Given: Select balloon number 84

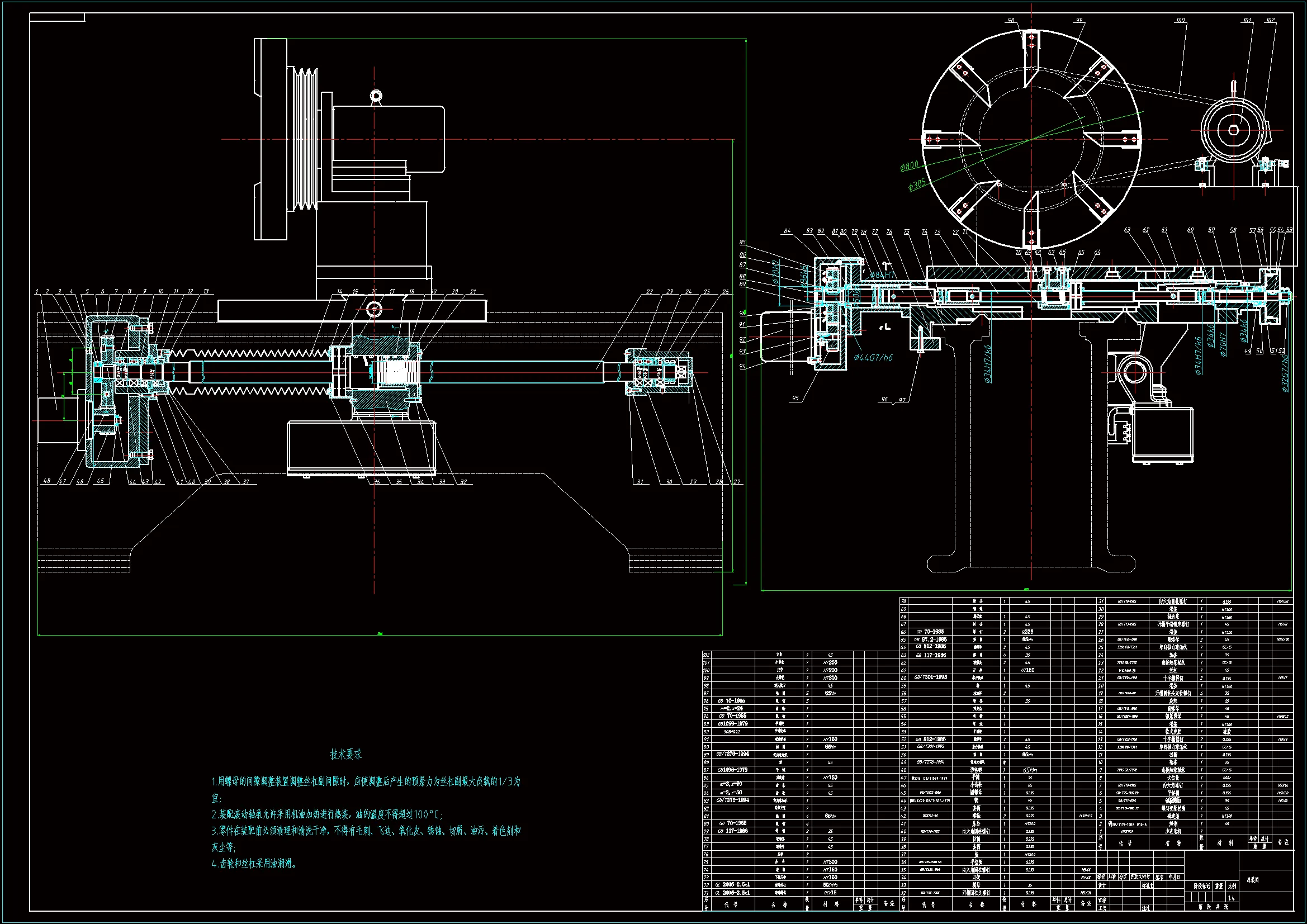Looking at the screenshot, I should [x=787, y=231].
